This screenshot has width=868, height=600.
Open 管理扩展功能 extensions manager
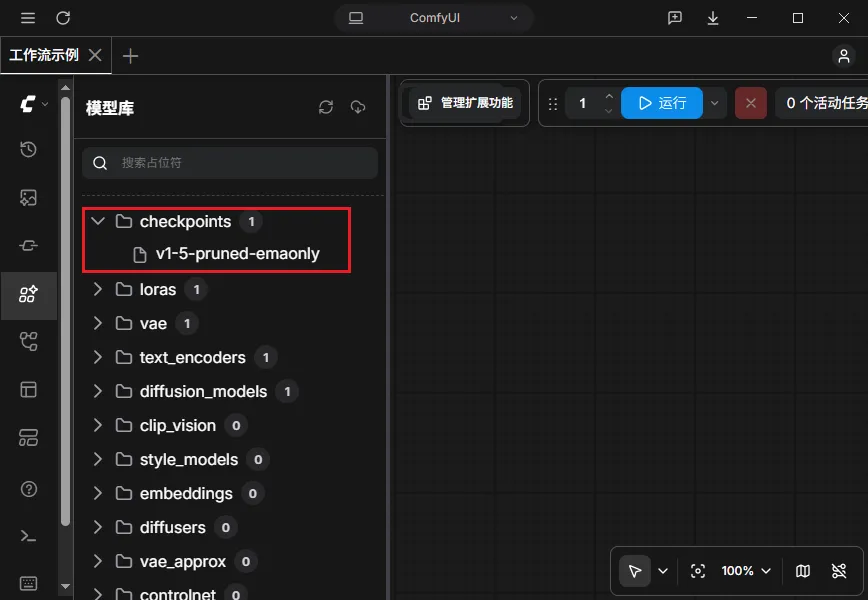pyautogui.click(x=465, y=103)
